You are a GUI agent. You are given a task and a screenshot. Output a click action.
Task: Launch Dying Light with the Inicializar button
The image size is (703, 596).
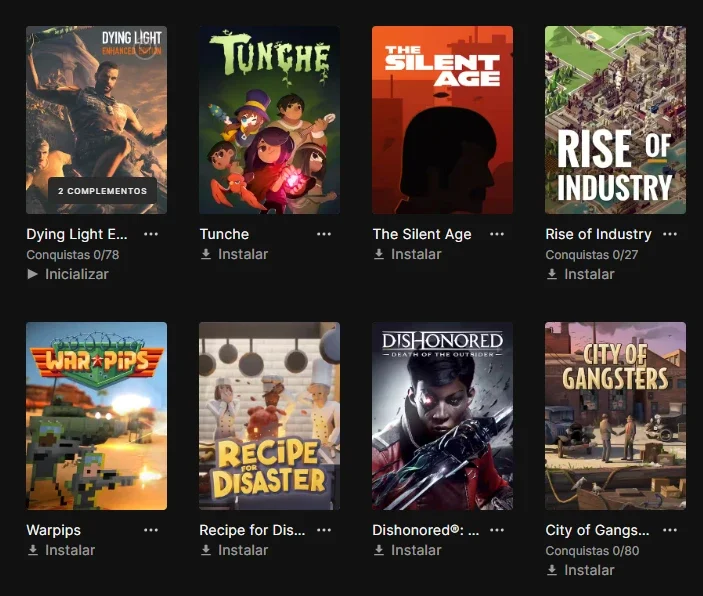68,274
